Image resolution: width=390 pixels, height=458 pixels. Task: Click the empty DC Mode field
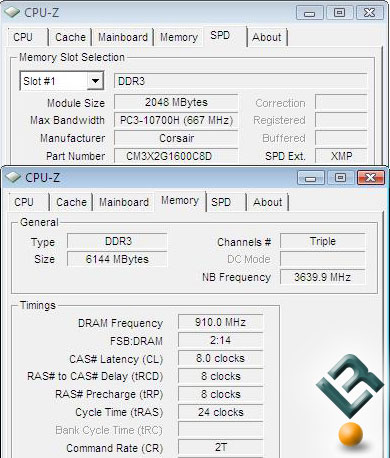(x=323, y=259)
